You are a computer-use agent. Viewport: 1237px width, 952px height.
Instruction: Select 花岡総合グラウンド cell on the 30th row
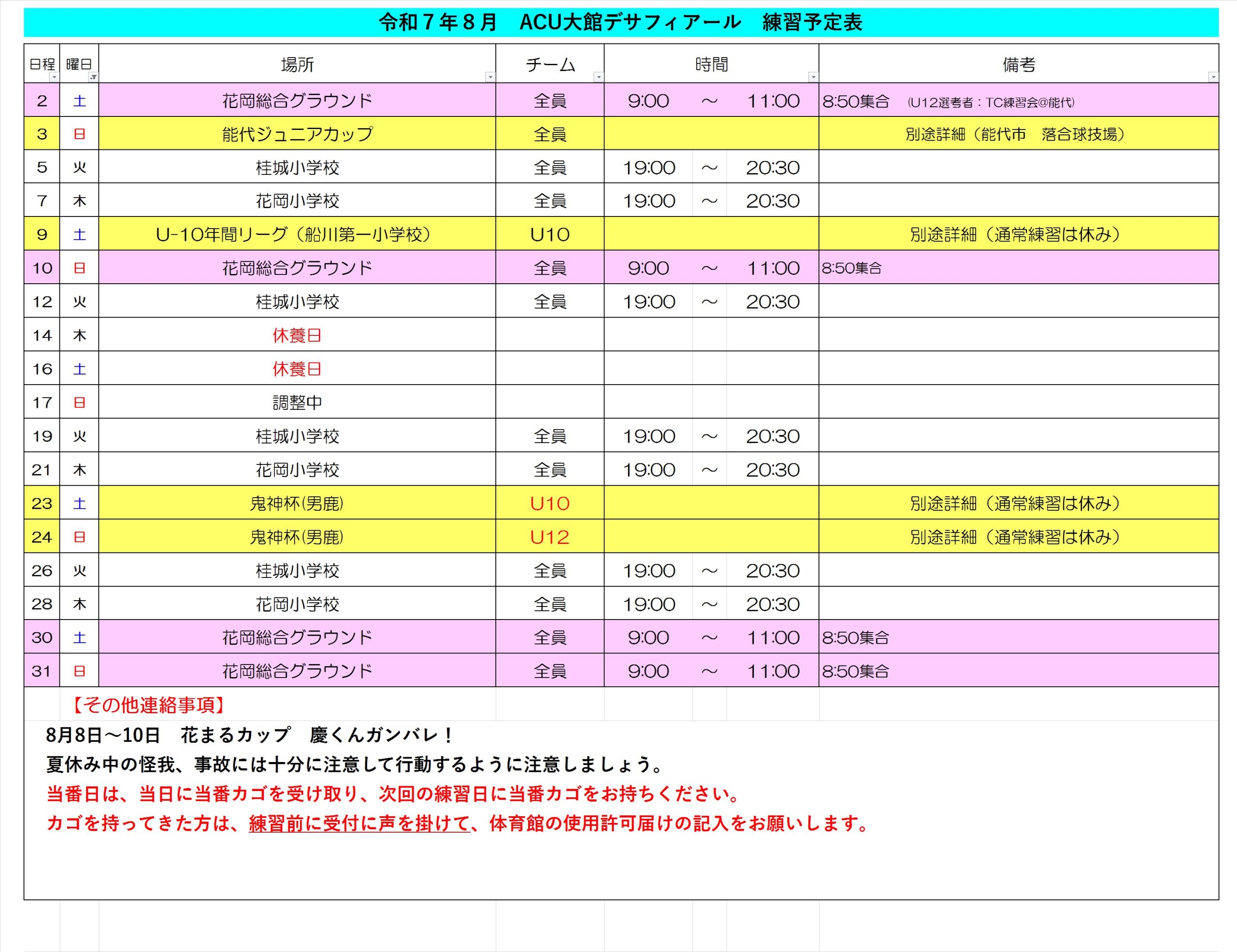(297, 637)
